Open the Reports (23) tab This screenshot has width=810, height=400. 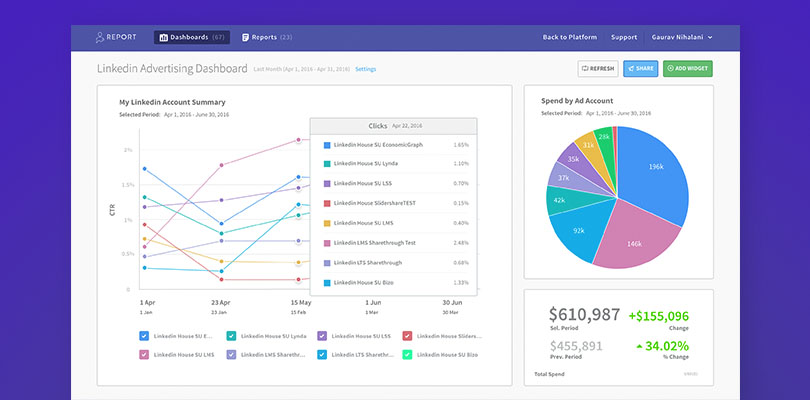[267, 37]
